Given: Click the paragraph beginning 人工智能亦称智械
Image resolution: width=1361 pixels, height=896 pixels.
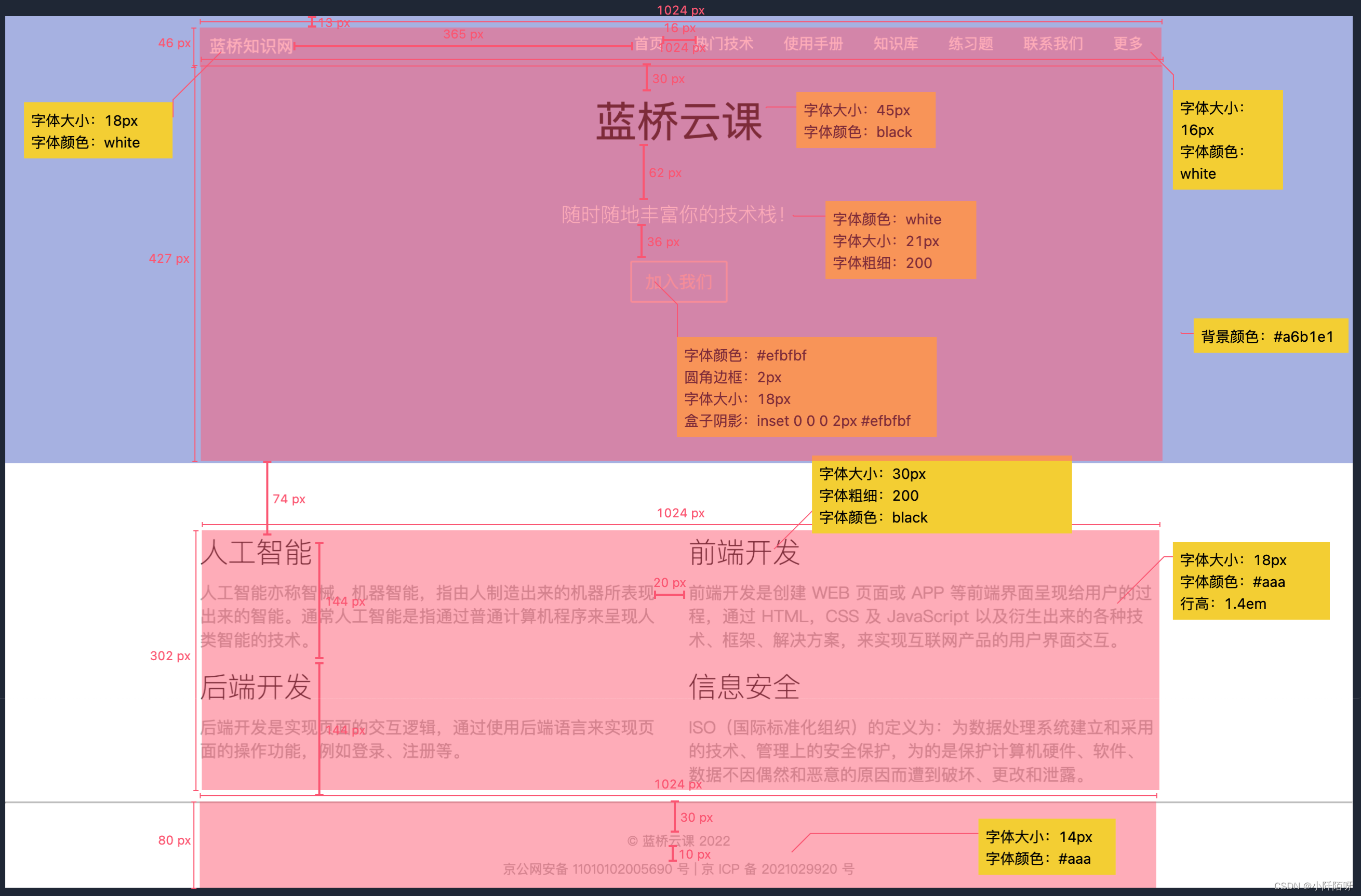Looking at the screenshot, I should pos(427,617).
